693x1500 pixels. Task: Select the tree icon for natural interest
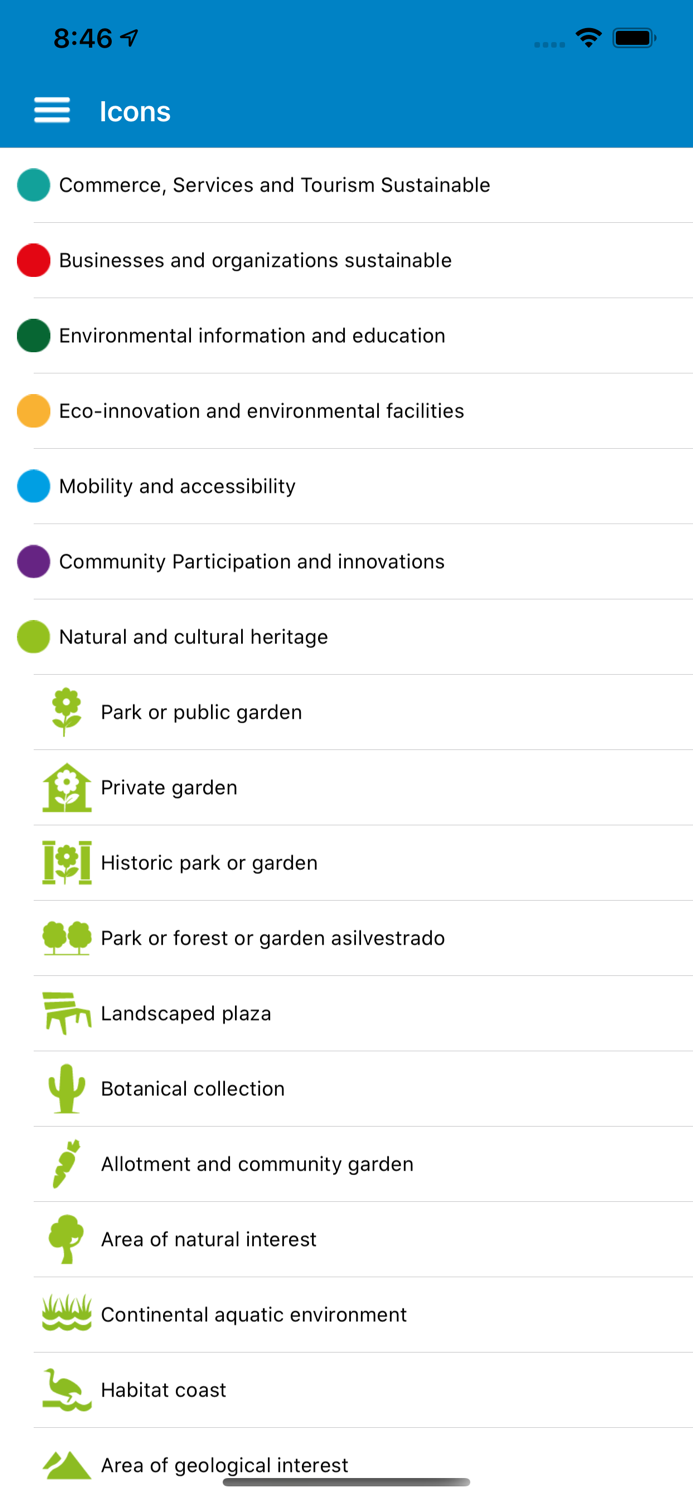pos(66,1239)
